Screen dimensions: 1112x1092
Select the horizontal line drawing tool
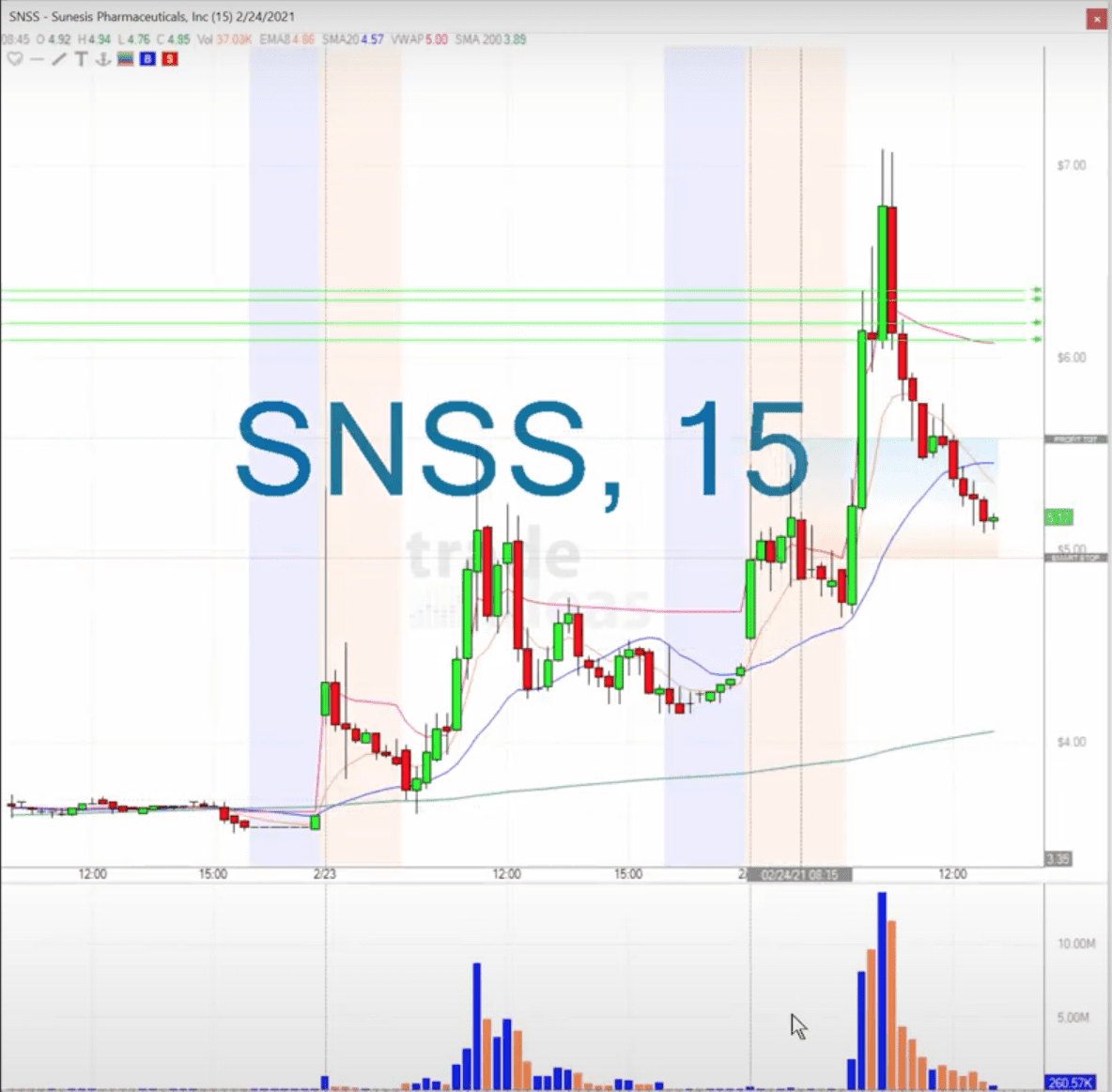tap(38, 59)
